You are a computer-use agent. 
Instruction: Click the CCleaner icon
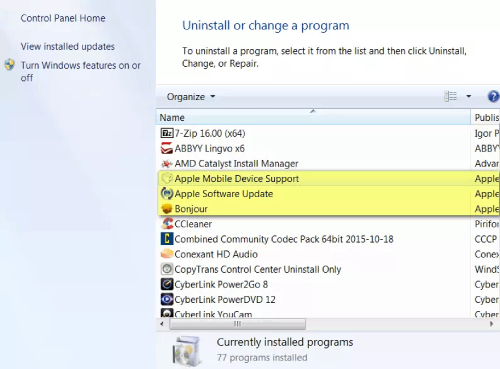click(167, 224)
